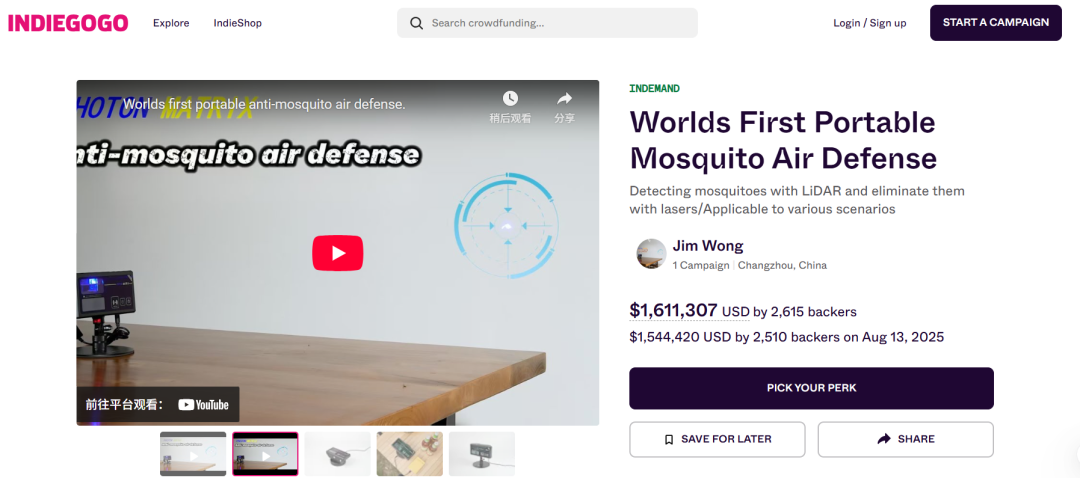Image resolution: width=1080 pixels, height=478 pixels.
Task: Open the Explore menu
Action: tap(171, 23)
